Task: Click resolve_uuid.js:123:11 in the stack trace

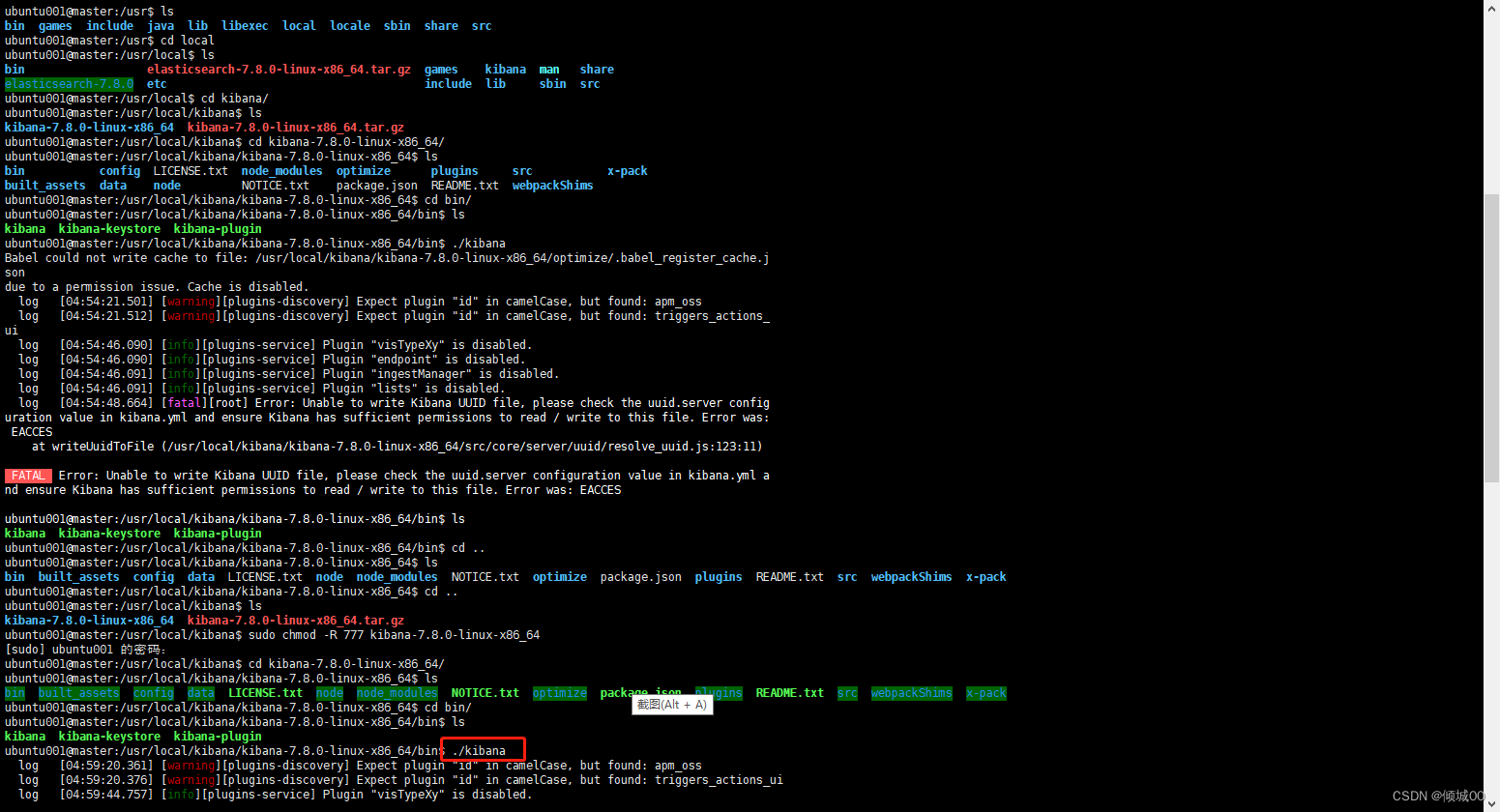Action: pos(679,447)
